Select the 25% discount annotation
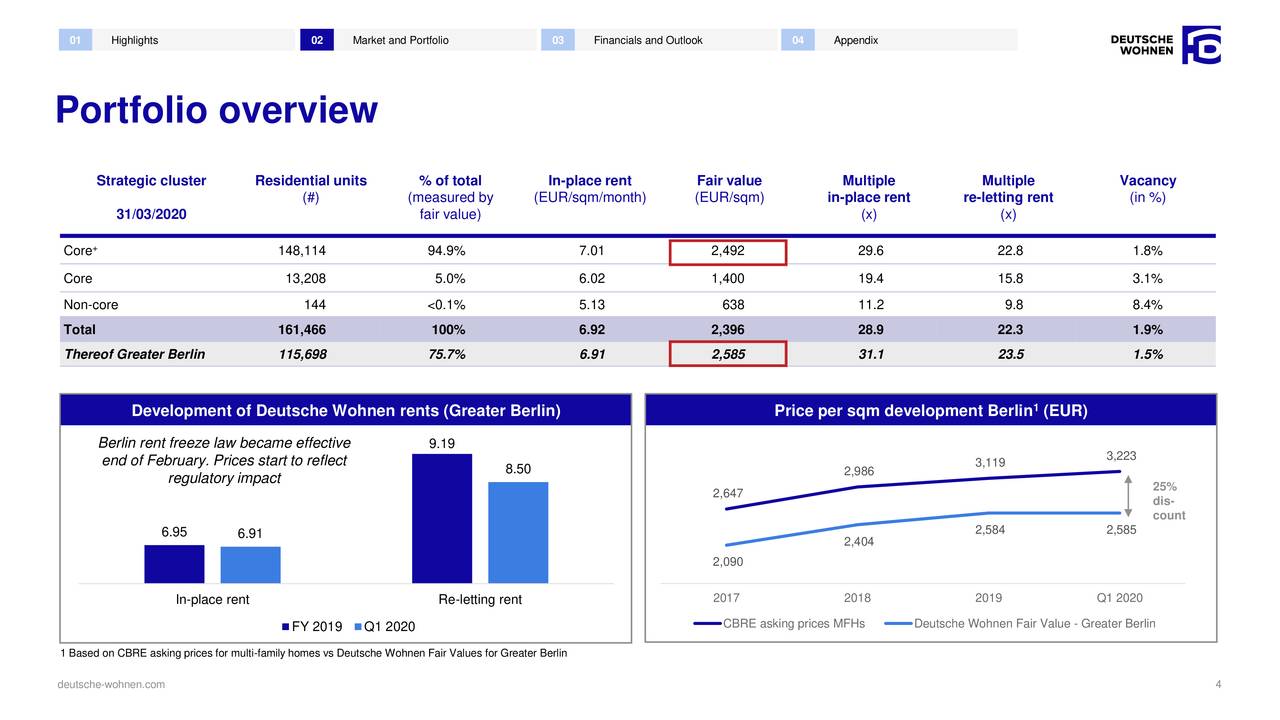 1168,501
